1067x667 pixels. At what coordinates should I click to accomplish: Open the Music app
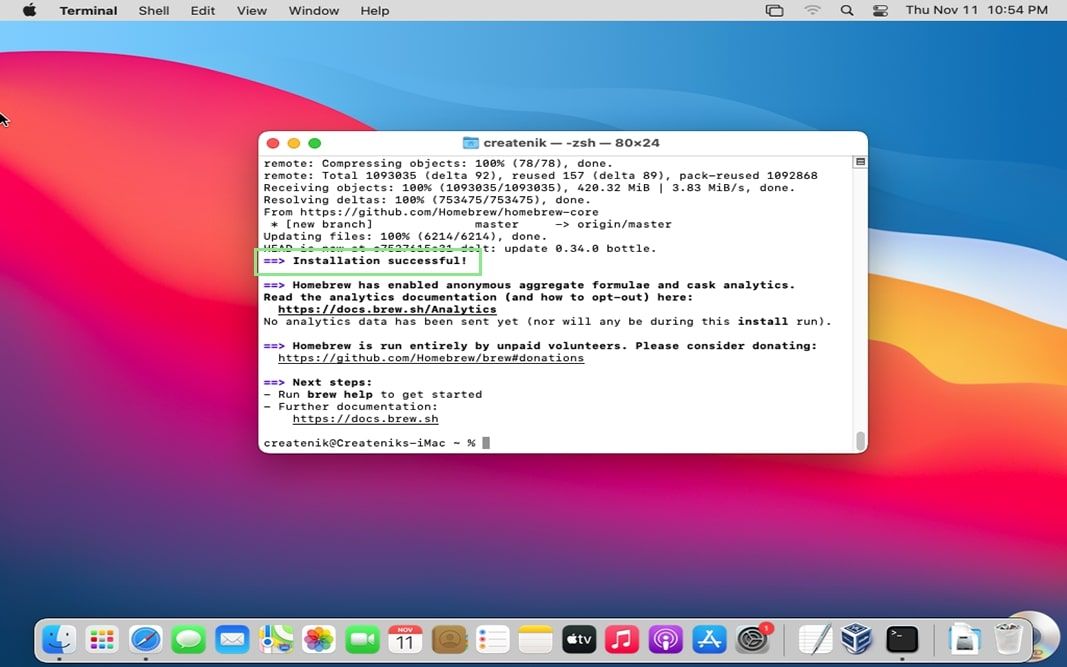622,639
